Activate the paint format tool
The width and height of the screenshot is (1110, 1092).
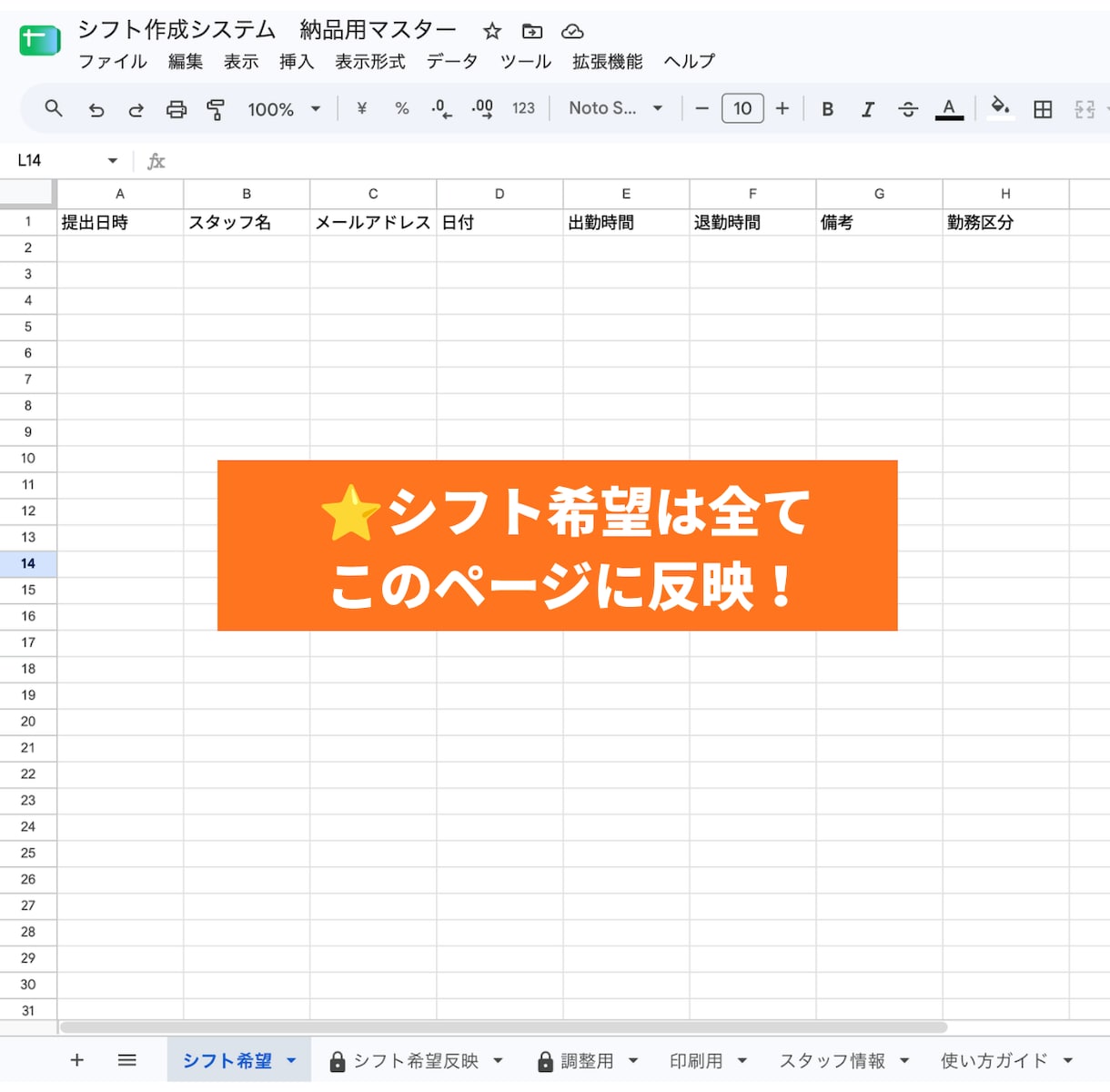216,109
